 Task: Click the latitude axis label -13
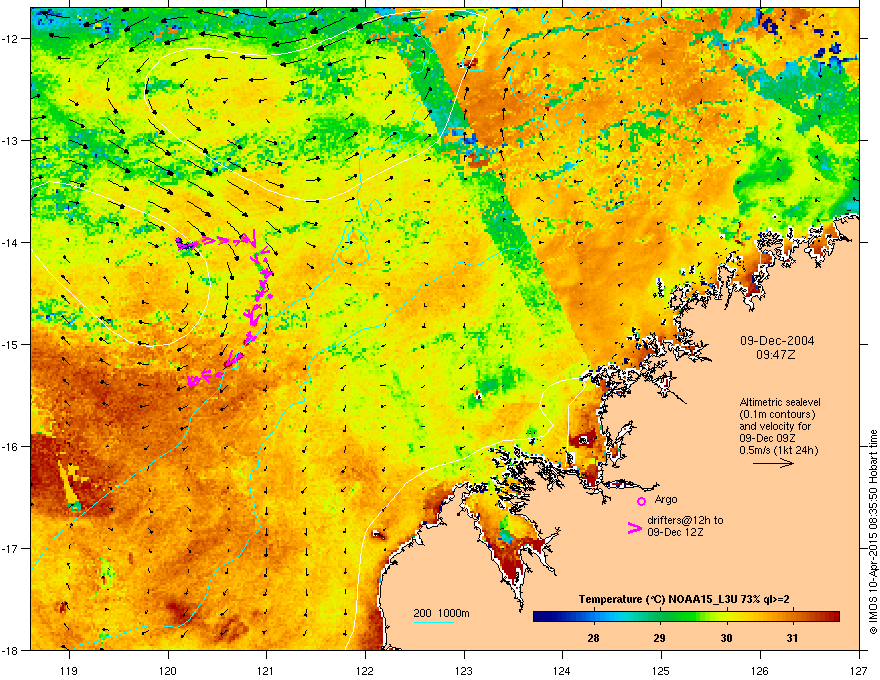[x=11, y=140]
